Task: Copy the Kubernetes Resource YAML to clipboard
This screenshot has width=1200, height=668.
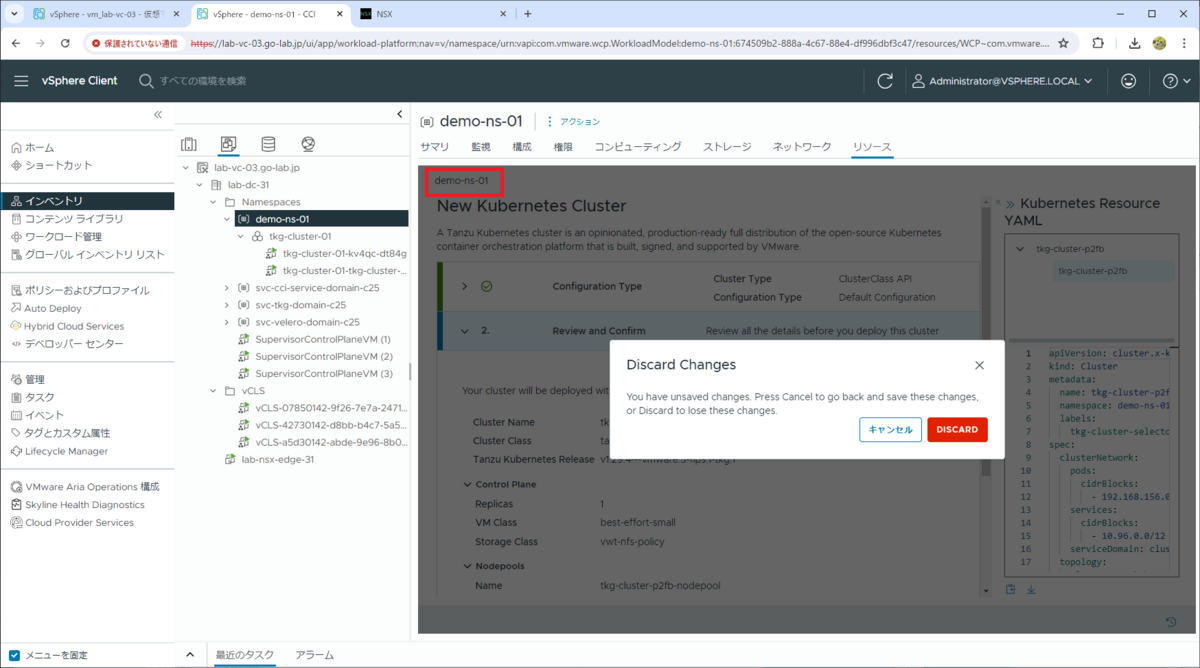Action: click(x=1010, y=589)
